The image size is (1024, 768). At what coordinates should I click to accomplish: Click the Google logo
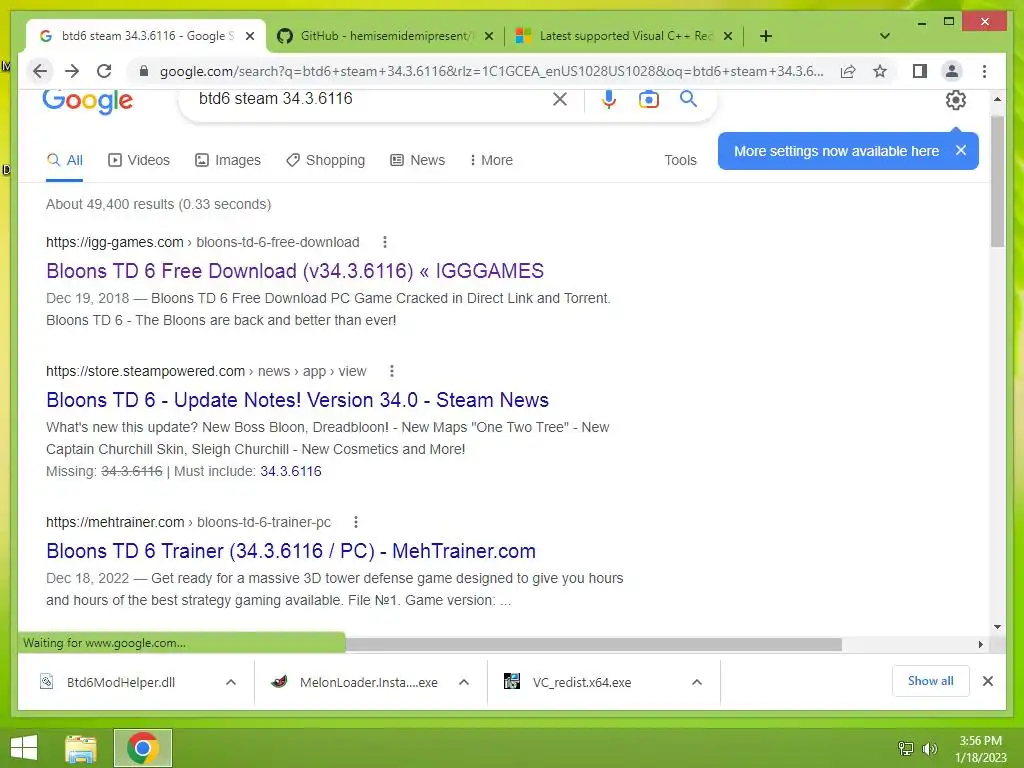coord(88,101)
